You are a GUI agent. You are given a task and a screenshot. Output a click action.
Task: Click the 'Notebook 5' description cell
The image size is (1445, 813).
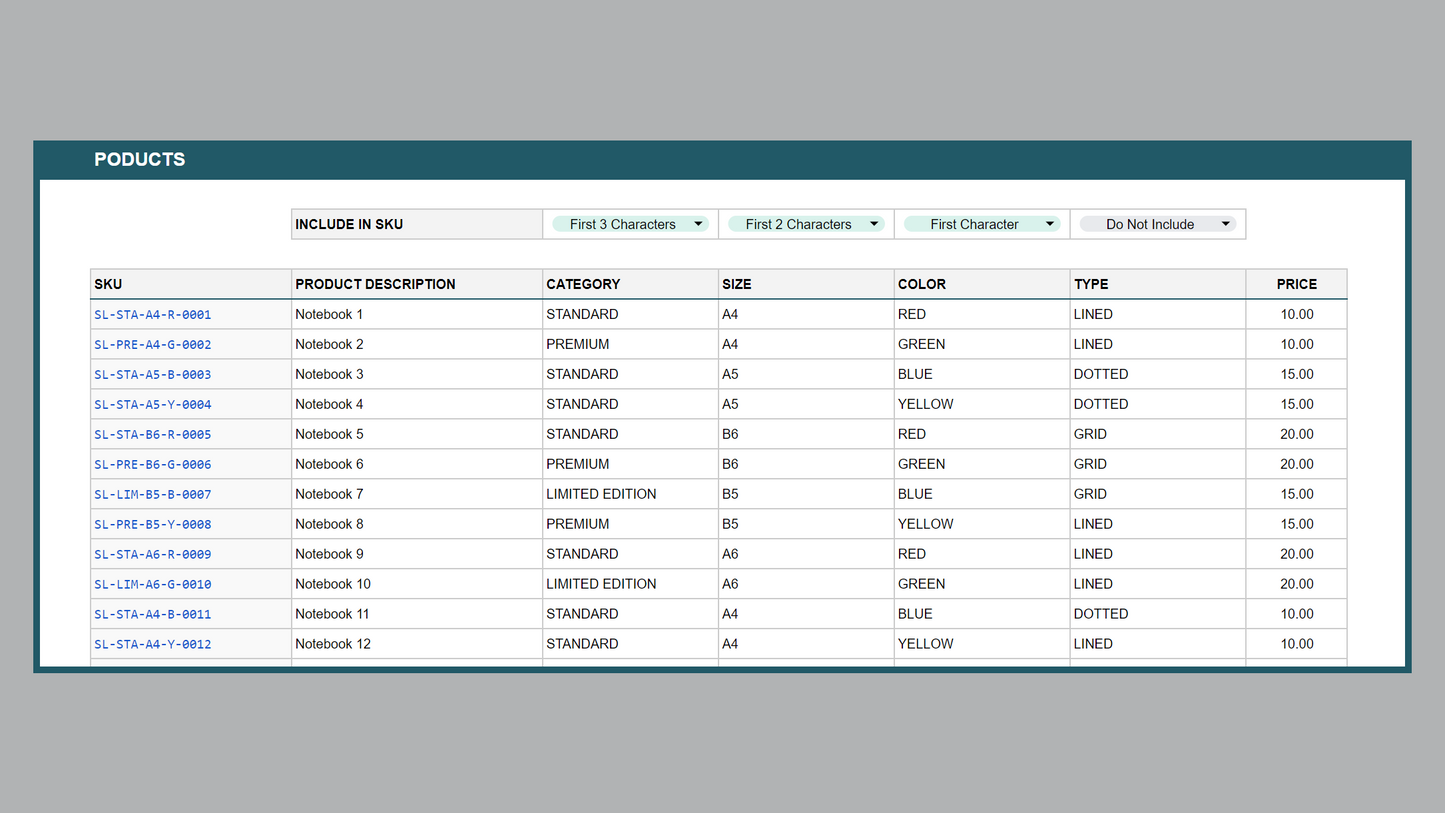coord(330,434)
